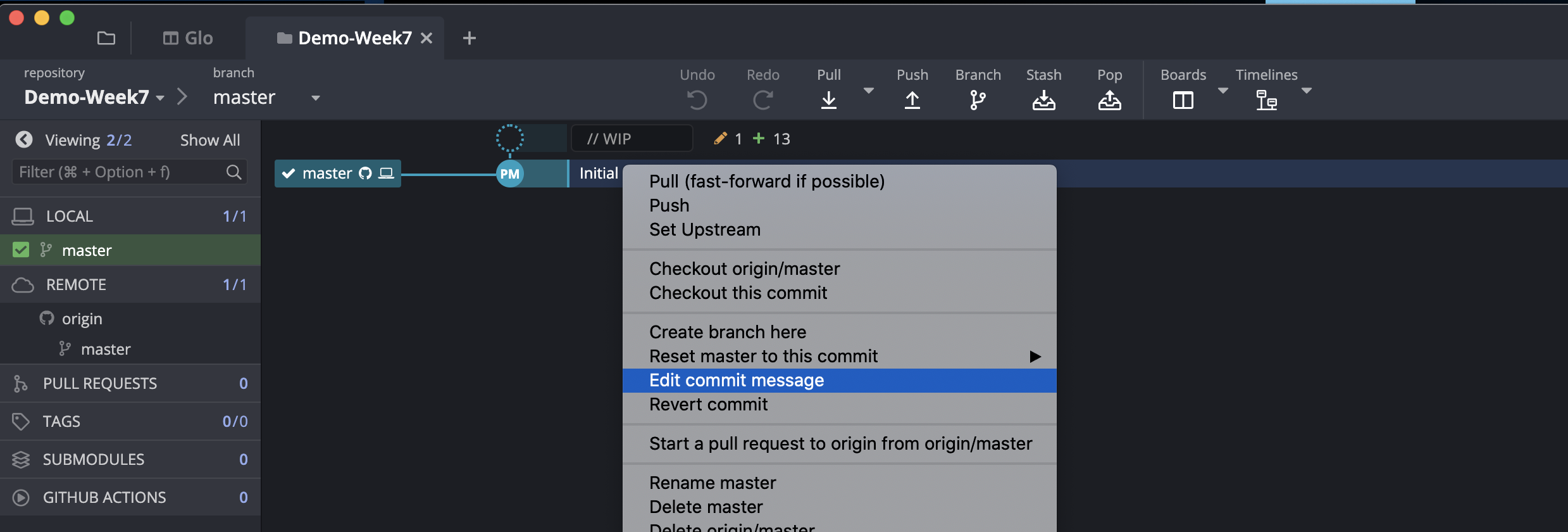Viewport: 1568px width, 532px height.
Task: Stash changes using the Stash icon
Action: tap(1043, 100)
